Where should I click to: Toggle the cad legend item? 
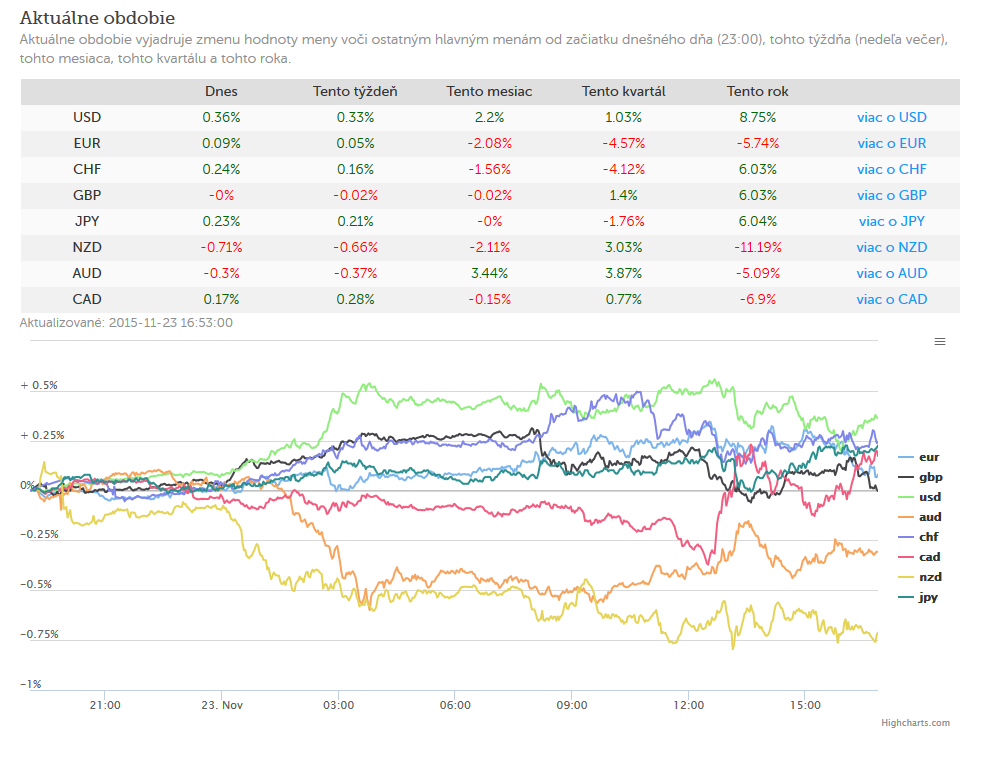[920, 557]
